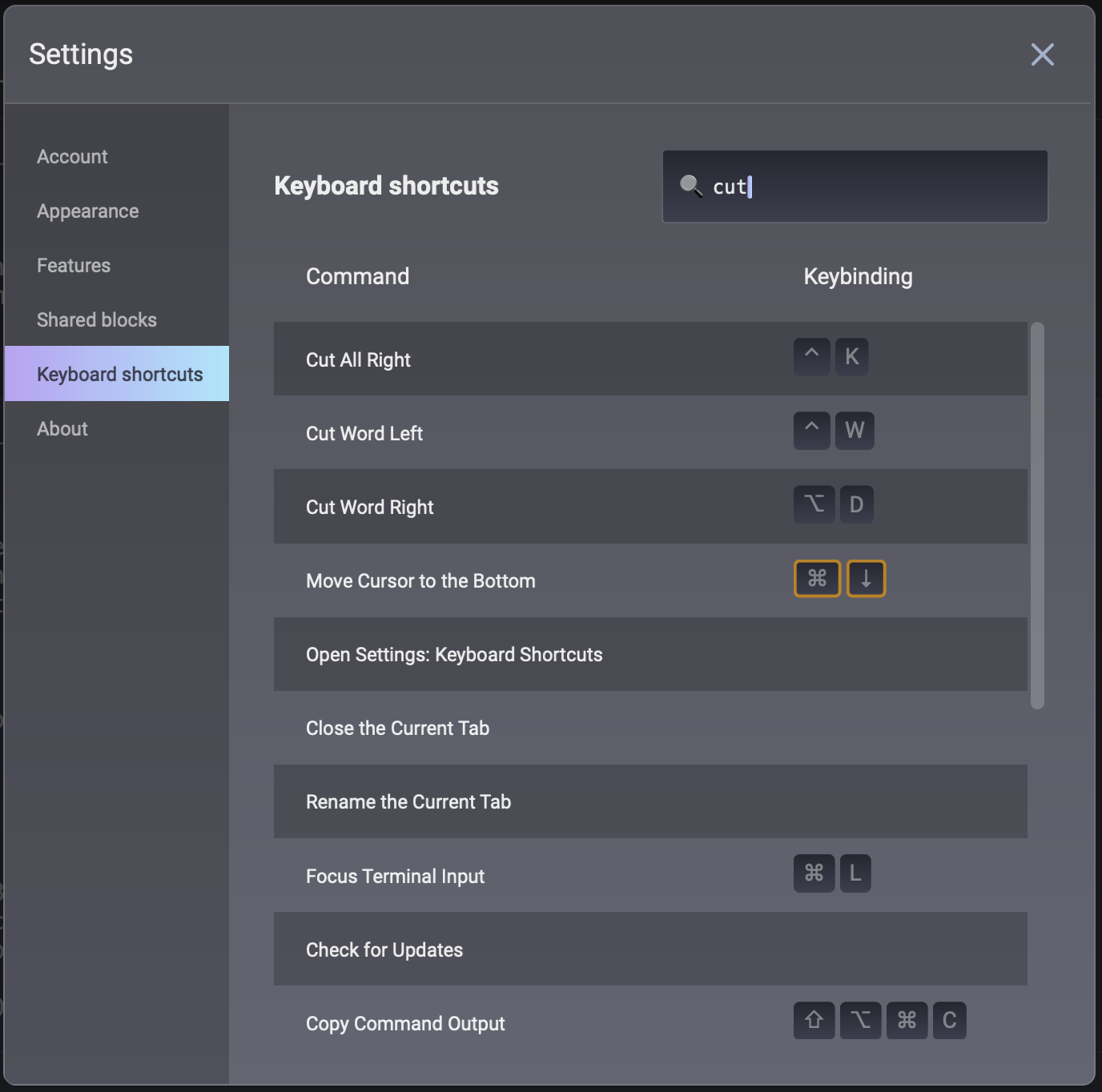Click the search magnifier icon

coord(690,186)
